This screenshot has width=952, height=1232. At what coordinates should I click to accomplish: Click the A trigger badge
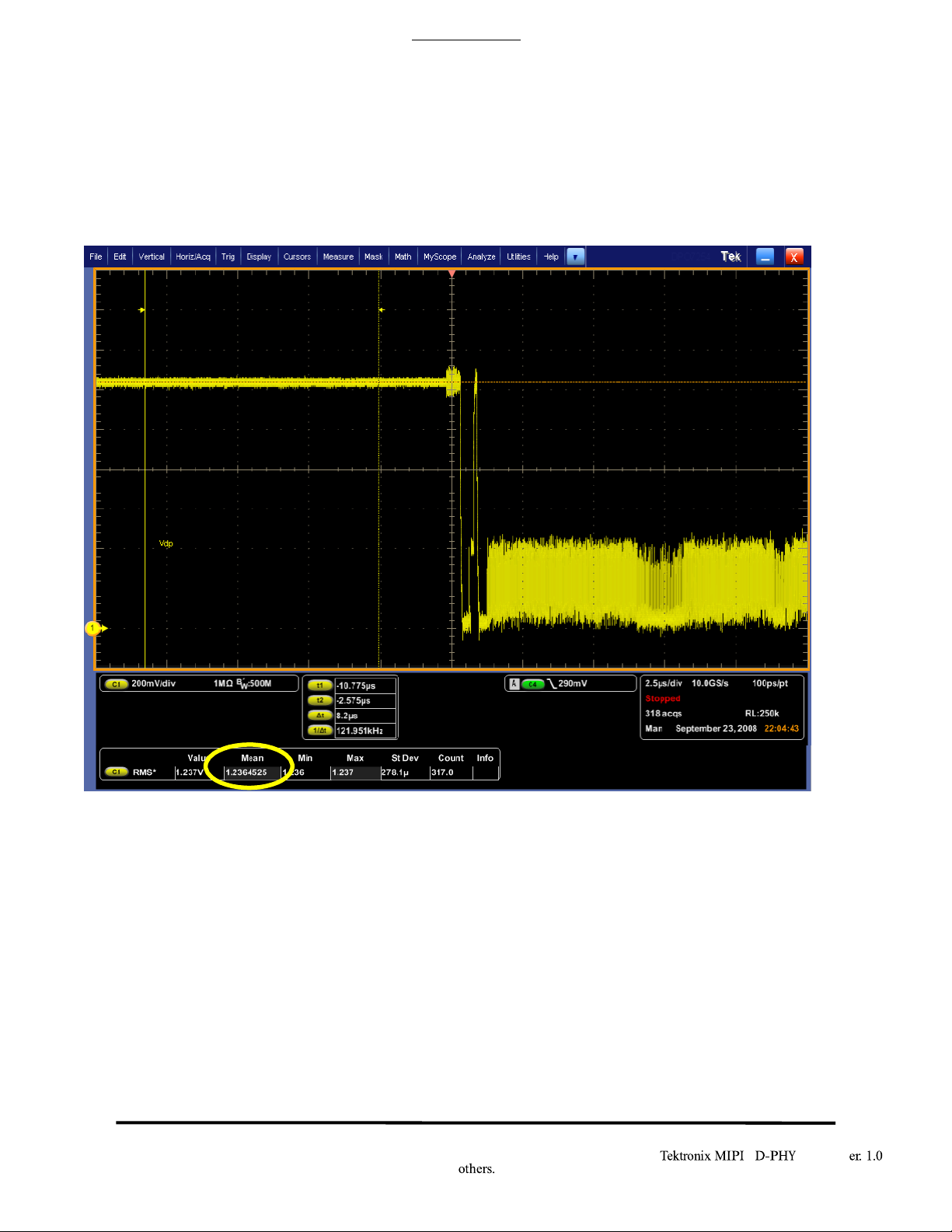click(514, 684)
